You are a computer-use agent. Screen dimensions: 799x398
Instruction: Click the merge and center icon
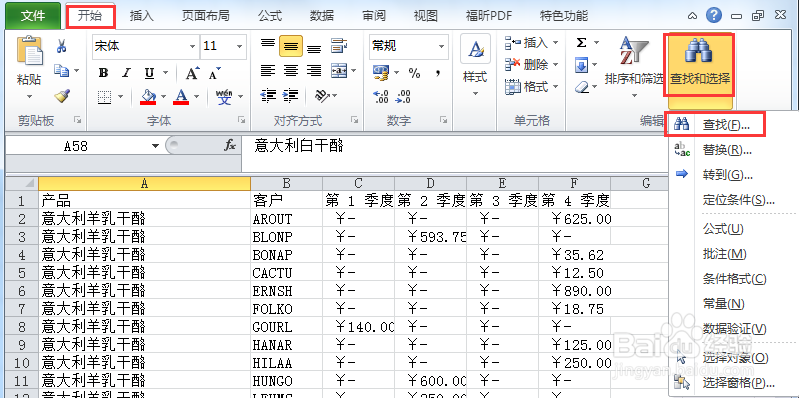[339, 70]
